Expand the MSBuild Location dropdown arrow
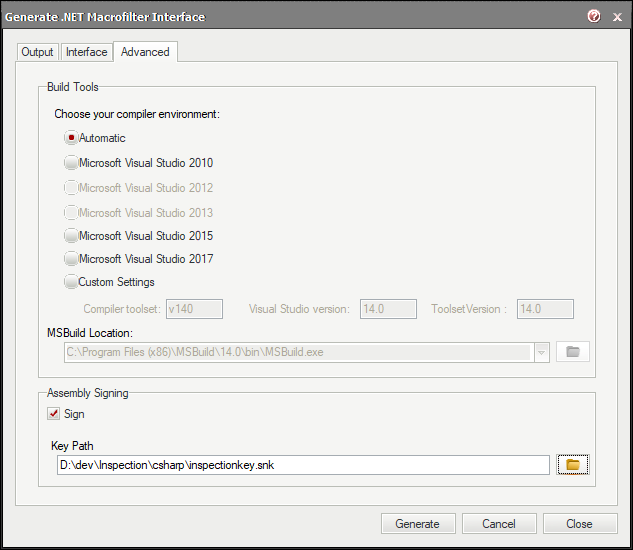Viewport: 633px width, 550px height. click(541, 352)
